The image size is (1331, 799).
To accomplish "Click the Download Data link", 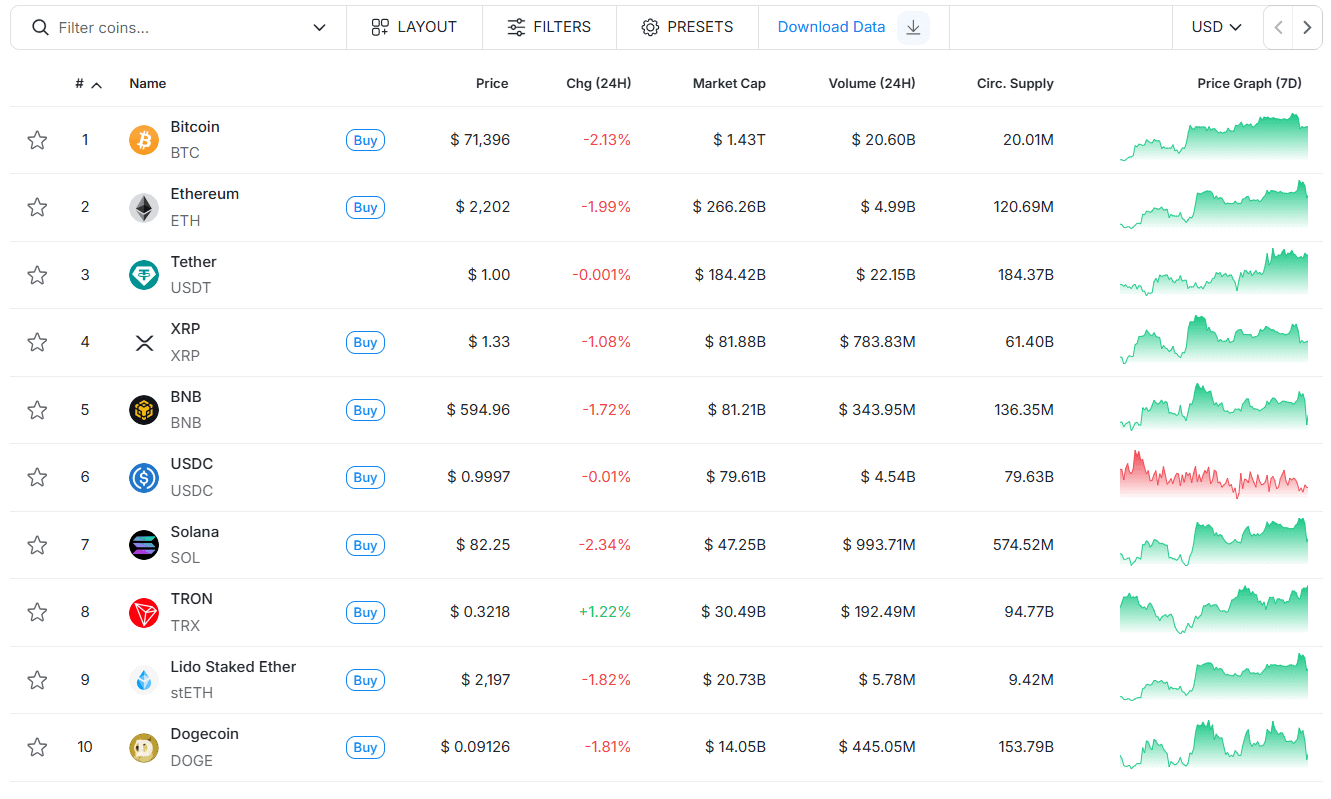I will (831, 27).
